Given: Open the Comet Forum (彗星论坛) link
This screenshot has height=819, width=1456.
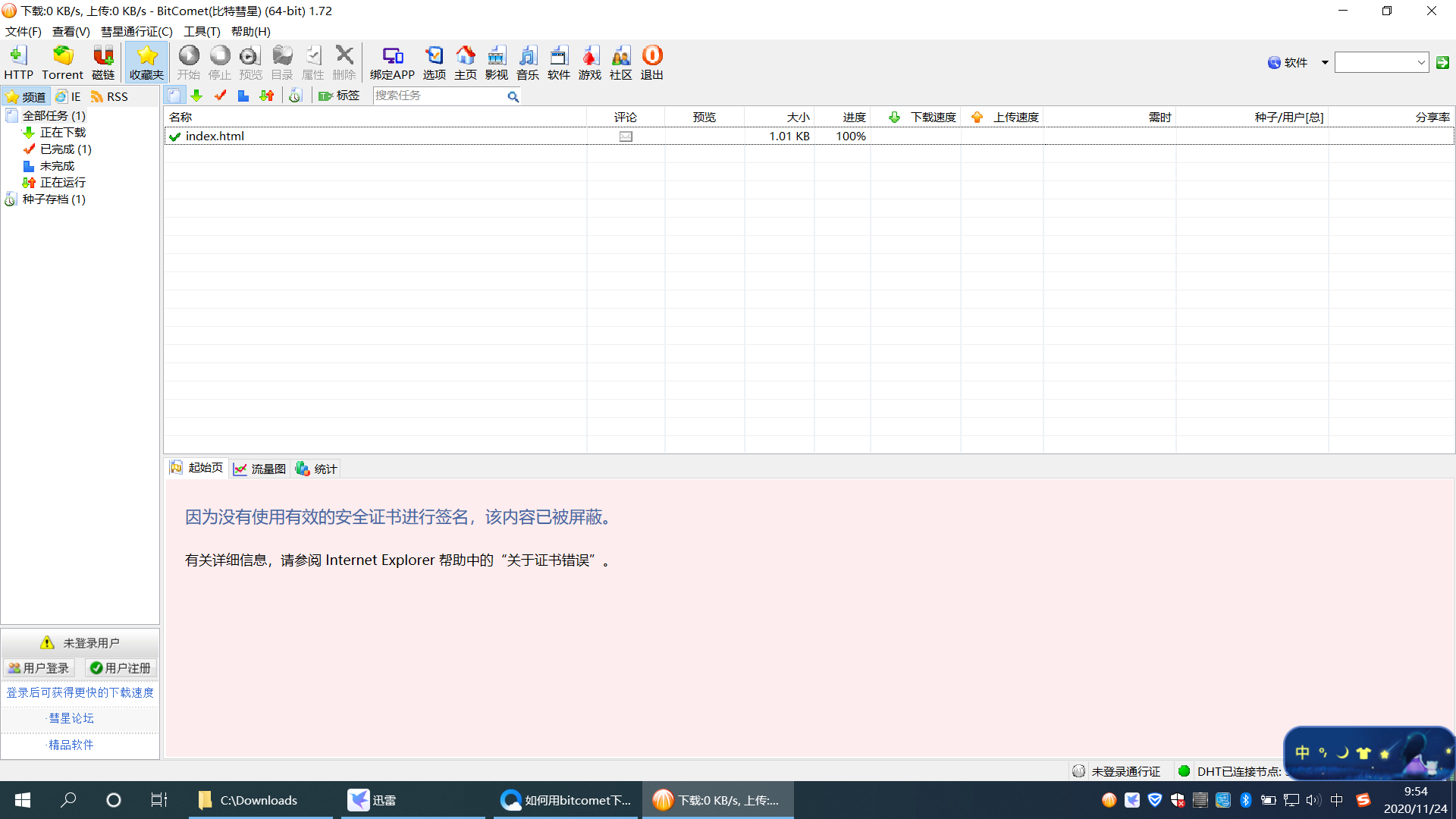Looking at the screenshot, I should 71,718.
